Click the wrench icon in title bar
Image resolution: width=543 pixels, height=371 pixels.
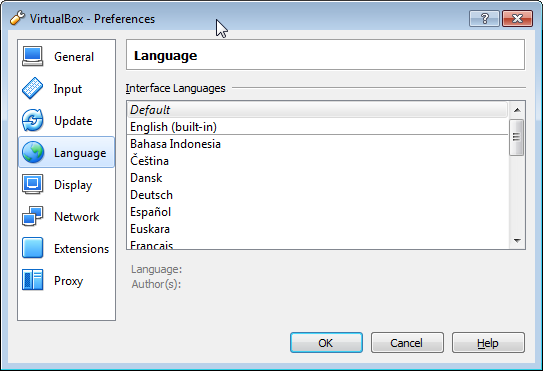[17, 18]
